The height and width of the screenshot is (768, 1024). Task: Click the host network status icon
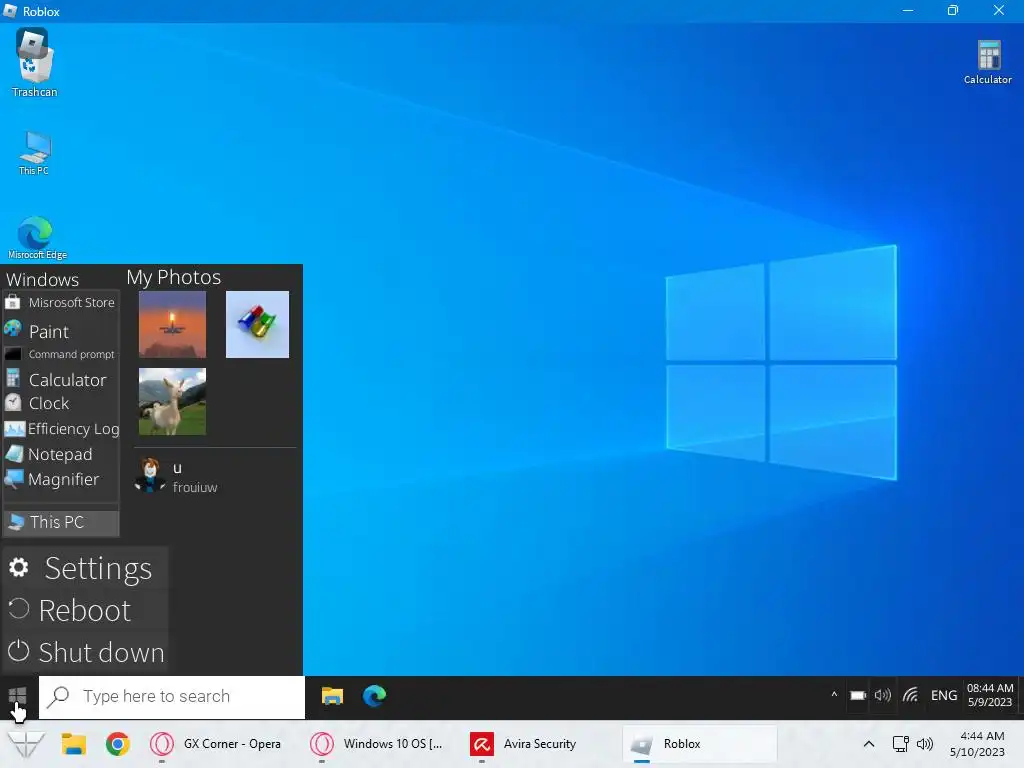[901, 744]
